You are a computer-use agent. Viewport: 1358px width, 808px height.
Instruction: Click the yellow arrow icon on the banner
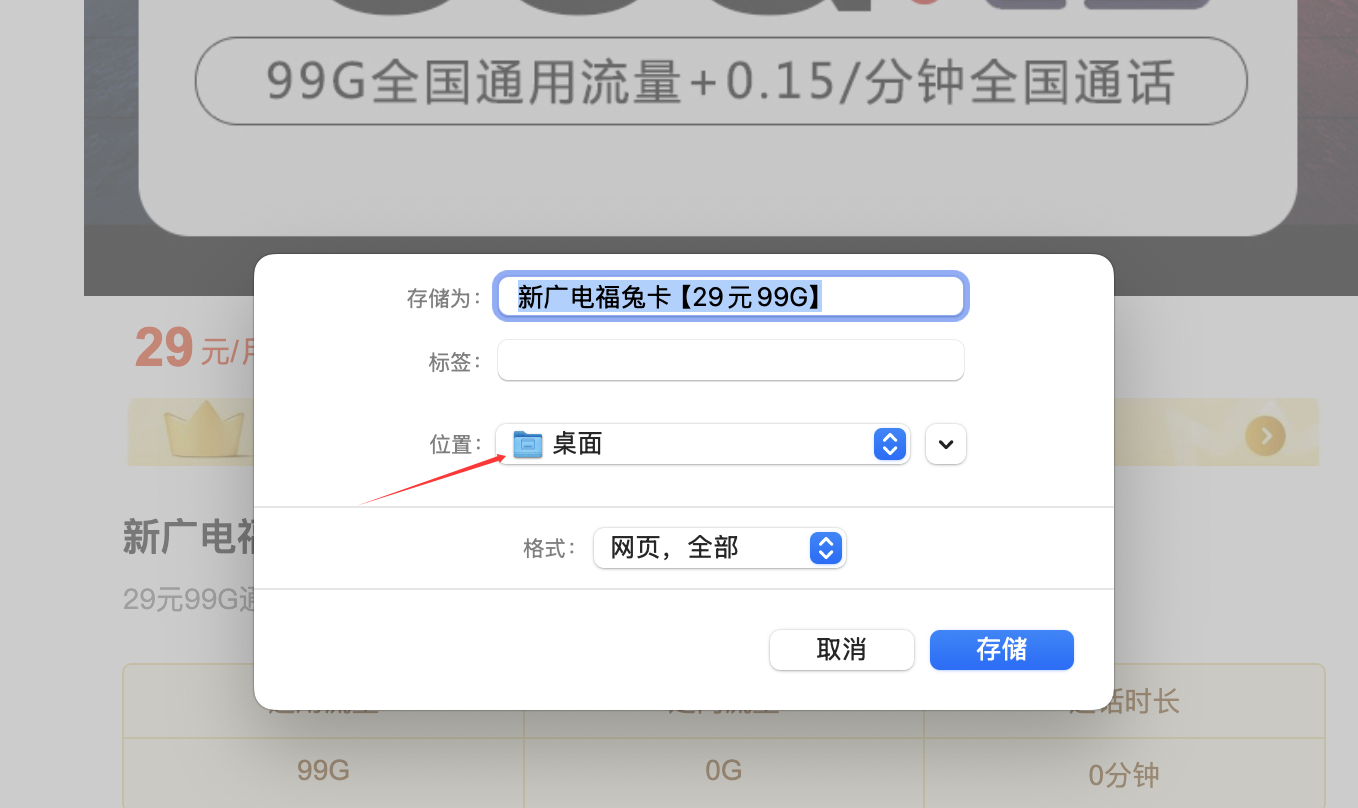[1265, 435]
